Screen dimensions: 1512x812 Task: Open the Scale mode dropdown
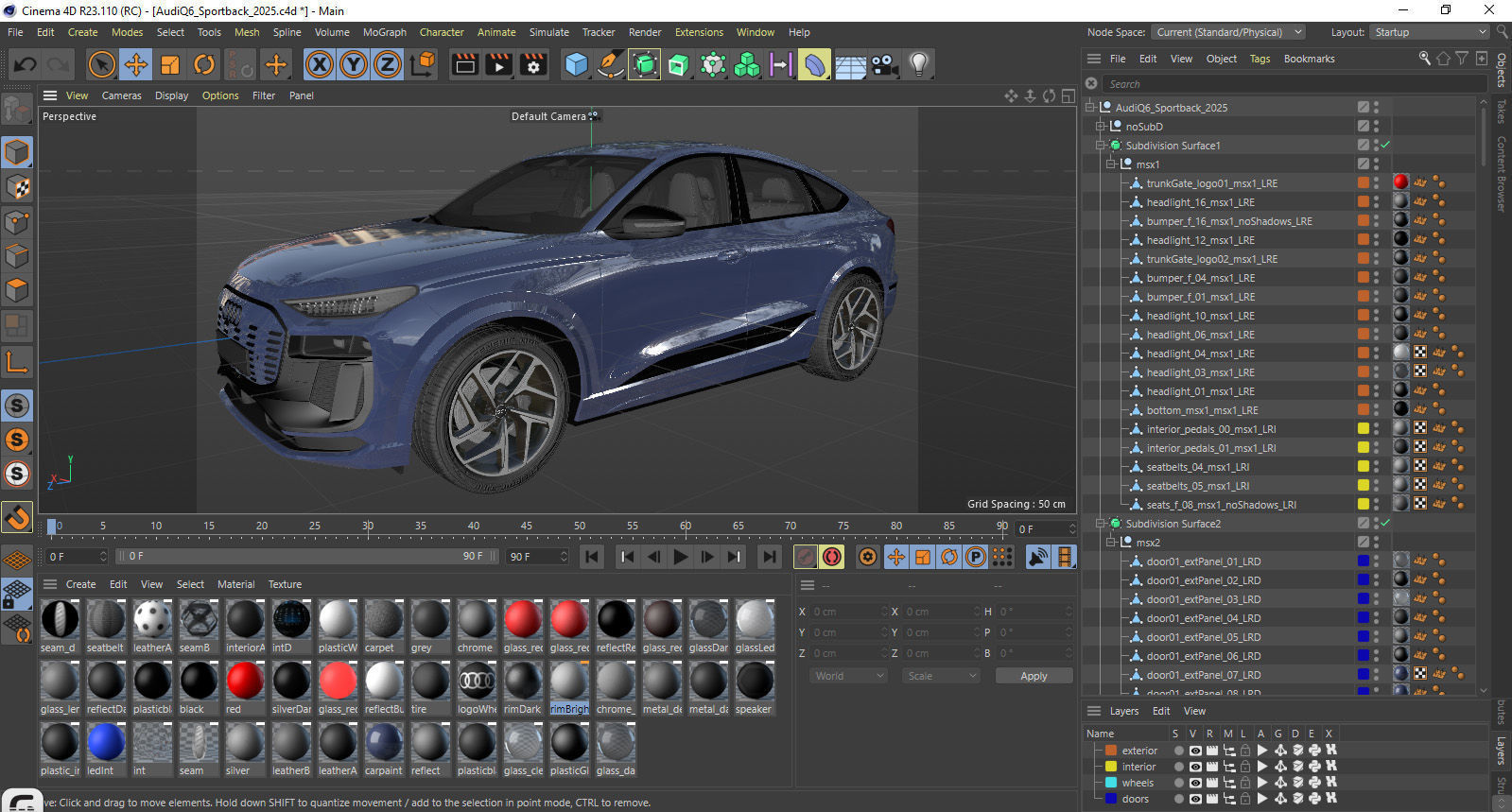941,676
